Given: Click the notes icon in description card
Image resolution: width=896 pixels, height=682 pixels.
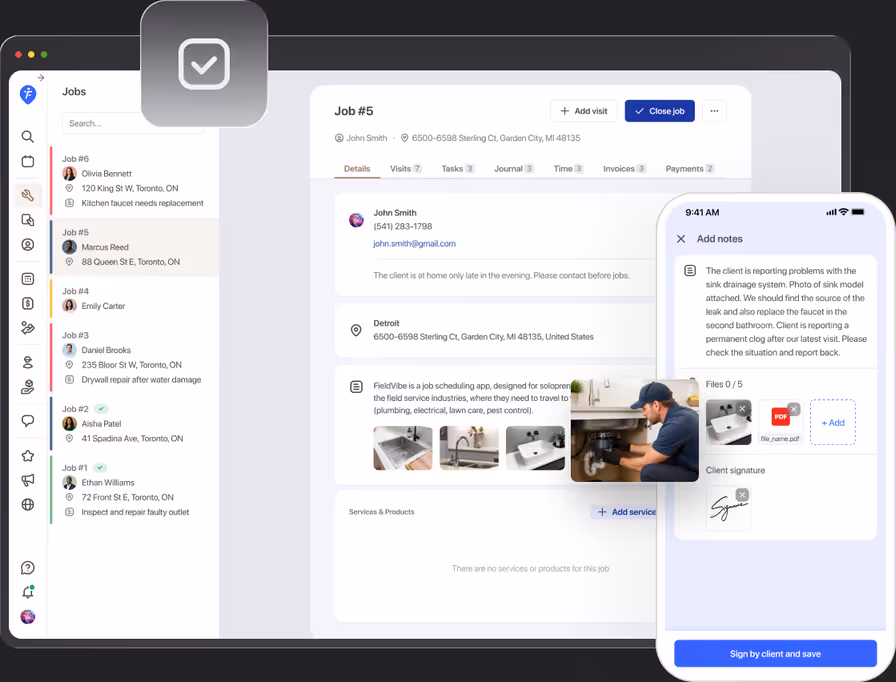Looking at the screenshot, I should click(x=356, y=387).
